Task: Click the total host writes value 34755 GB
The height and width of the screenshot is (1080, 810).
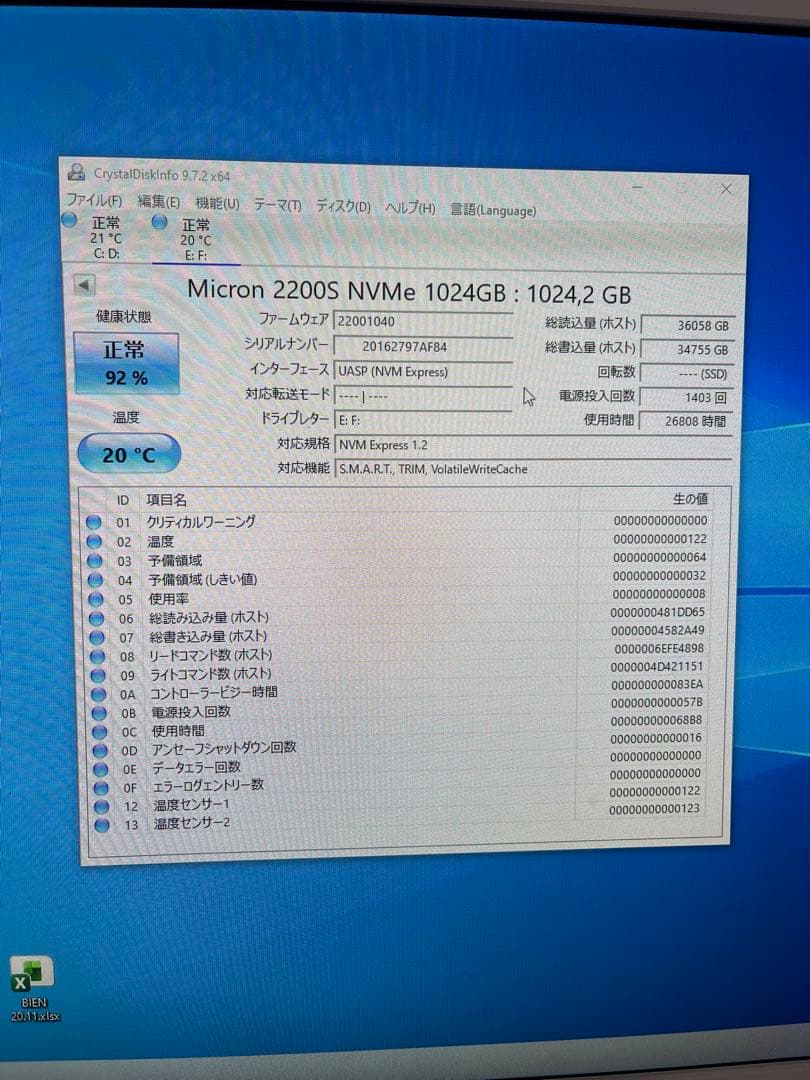Action: (x=687, y=349)
